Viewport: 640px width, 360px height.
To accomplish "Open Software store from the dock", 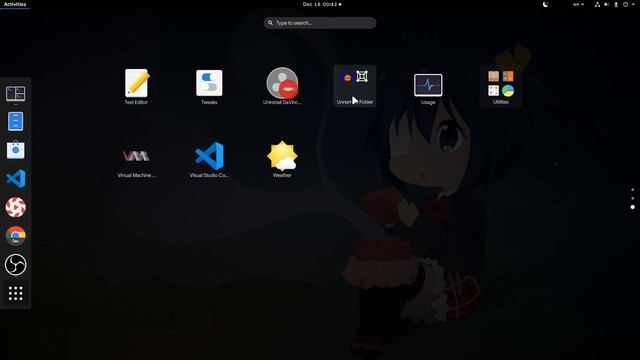I will pyautogui.click(x=16, y=150).
